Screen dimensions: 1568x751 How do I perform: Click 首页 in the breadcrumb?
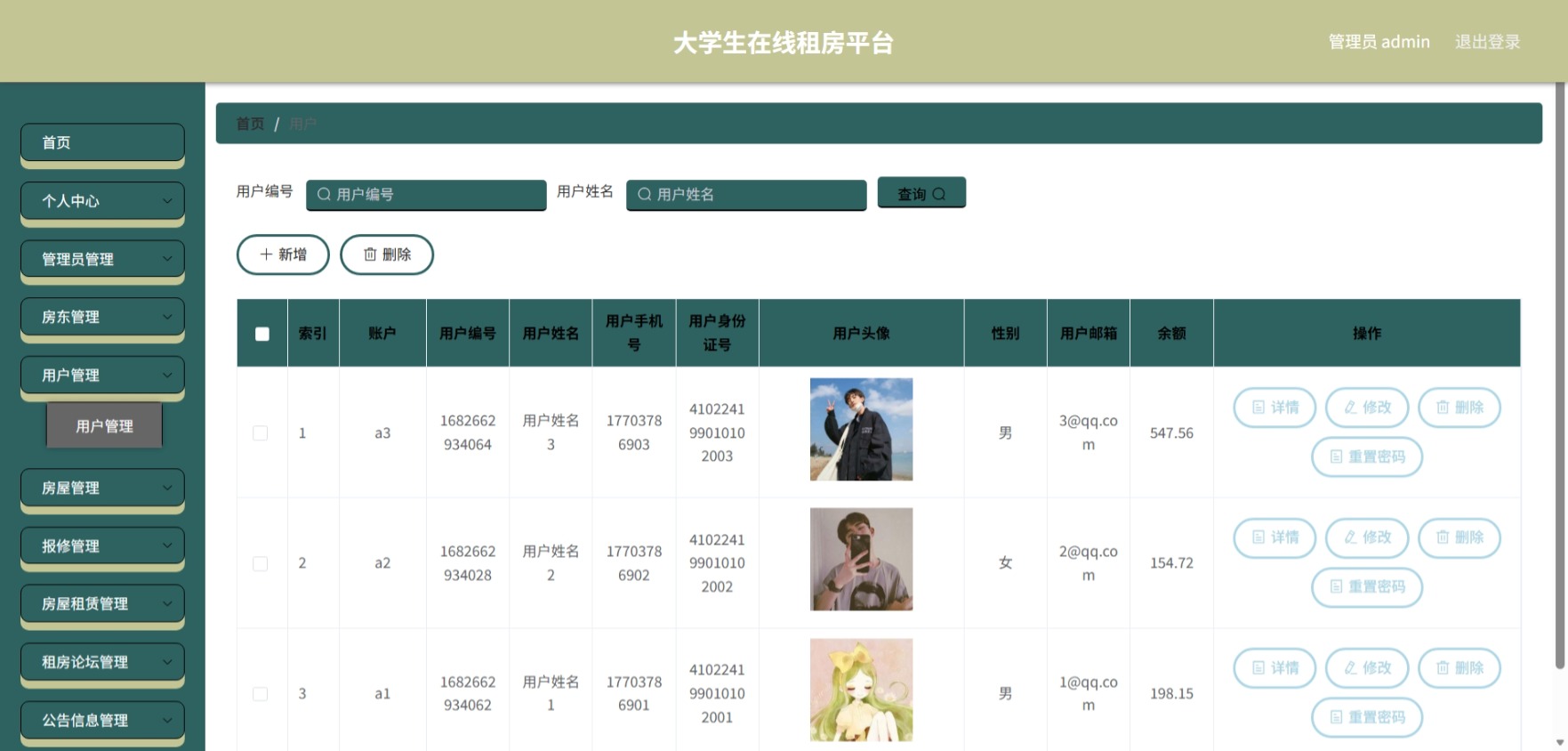coord(250,124)
